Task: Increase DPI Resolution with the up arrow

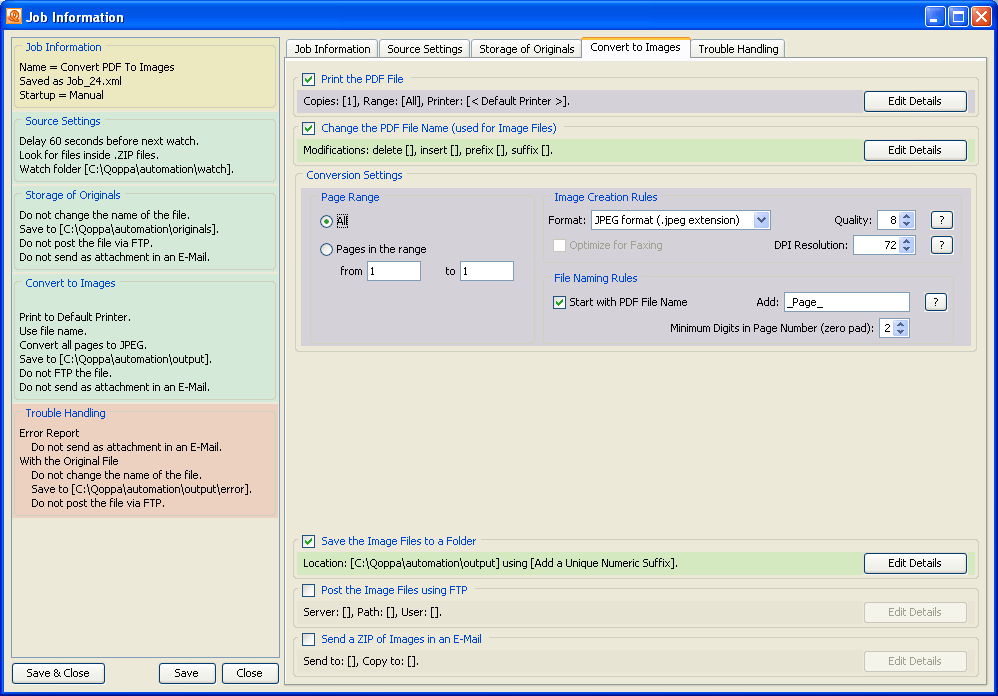Action: click(907, 240)
